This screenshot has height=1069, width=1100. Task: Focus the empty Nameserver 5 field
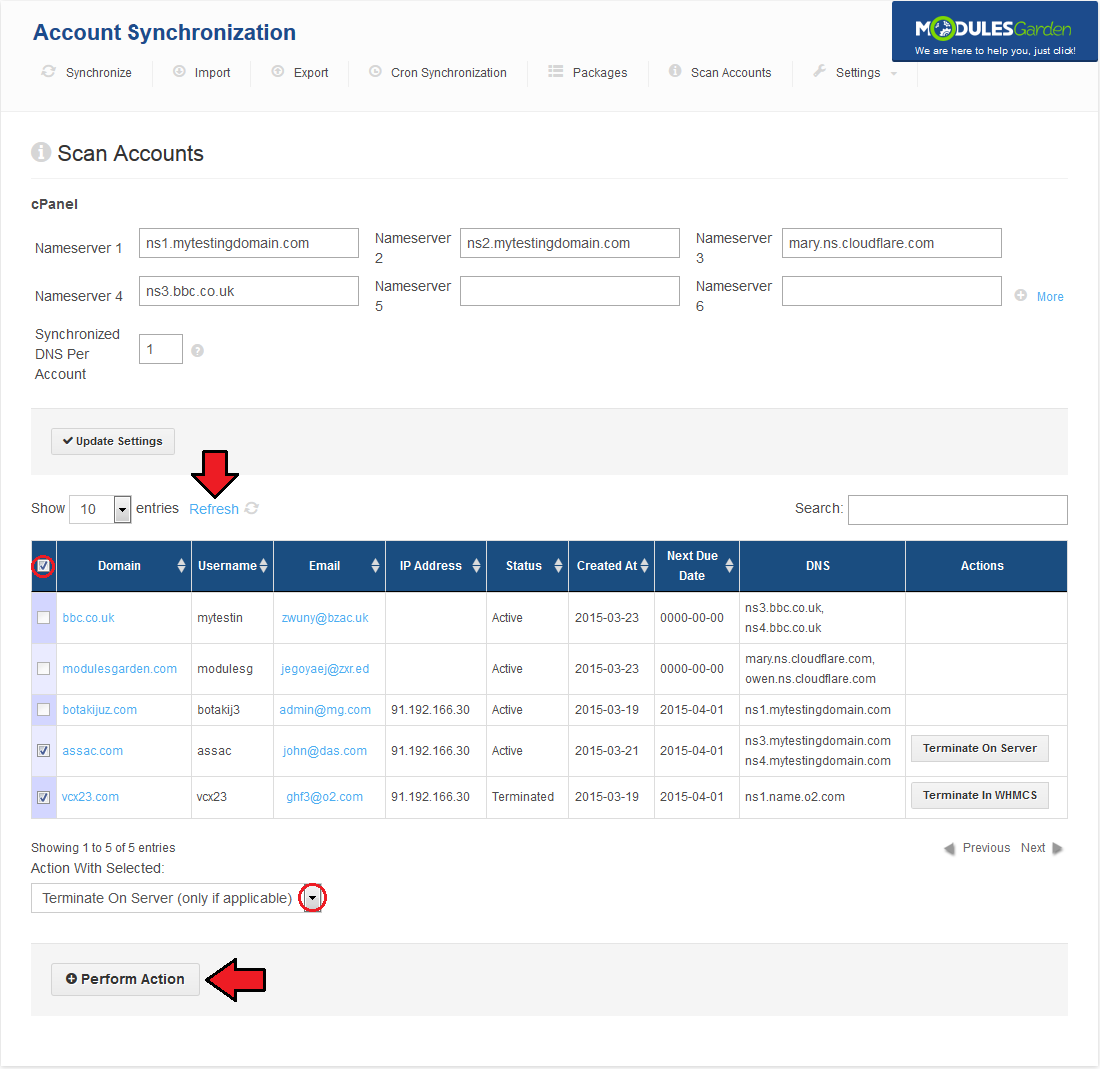(x=570, y=291)
